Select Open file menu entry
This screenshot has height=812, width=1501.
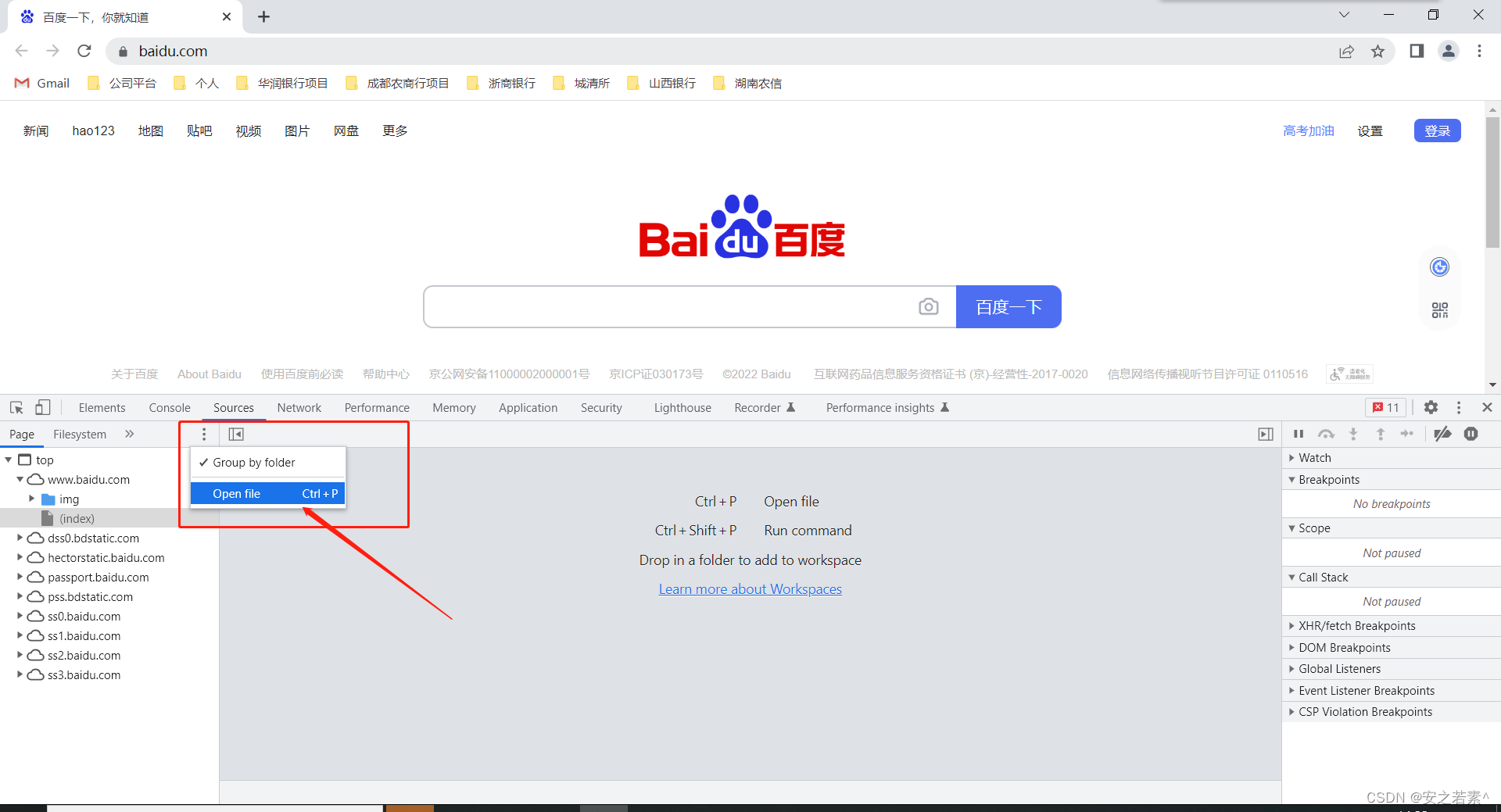pyautogui.click(x=268, y=493)
